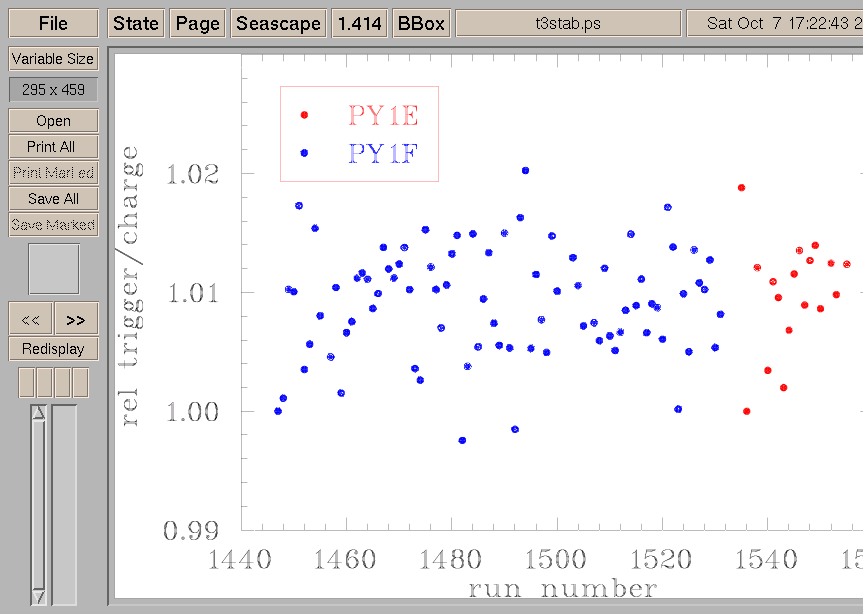Open the File menu

53,24
